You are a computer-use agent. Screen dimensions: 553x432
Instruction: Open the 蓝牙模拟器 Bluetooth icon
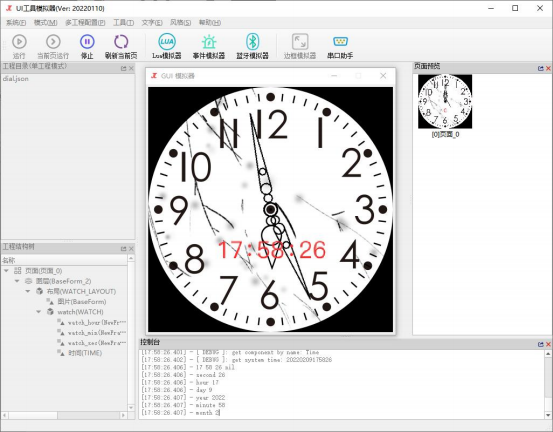pyautogui.click(x=253, y=42)
